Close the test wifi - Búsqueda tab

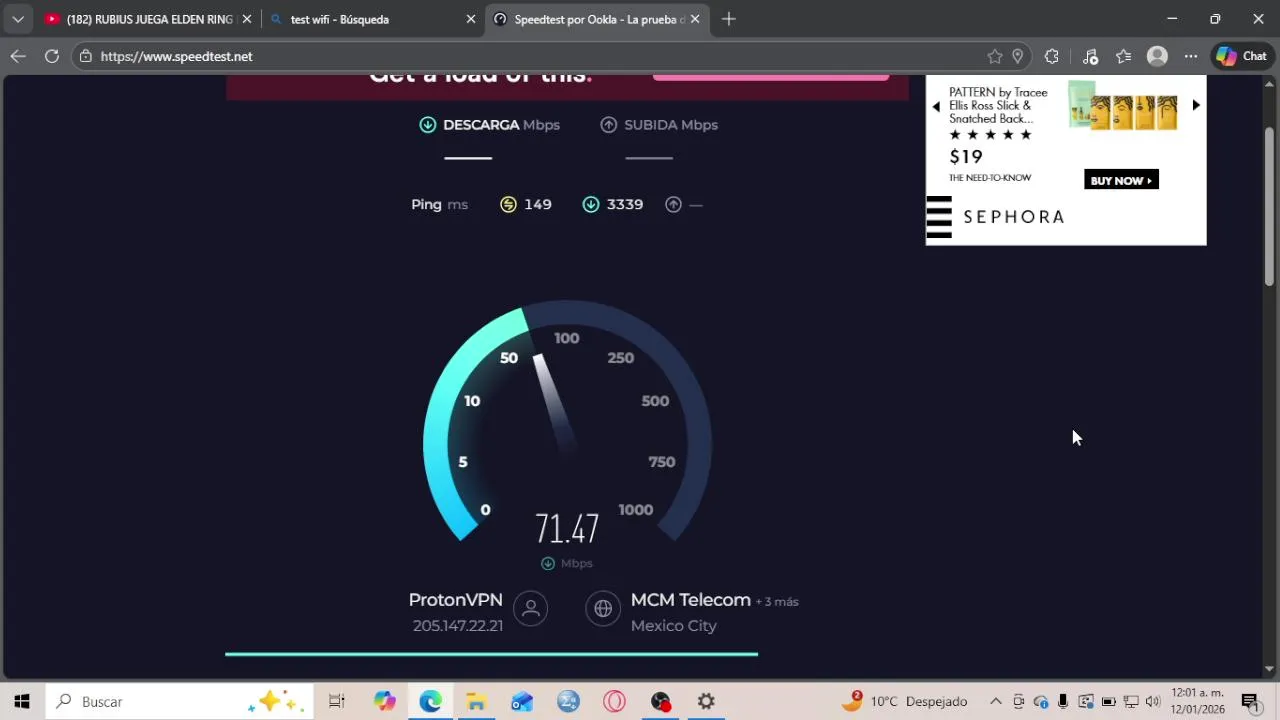point(470,19)
